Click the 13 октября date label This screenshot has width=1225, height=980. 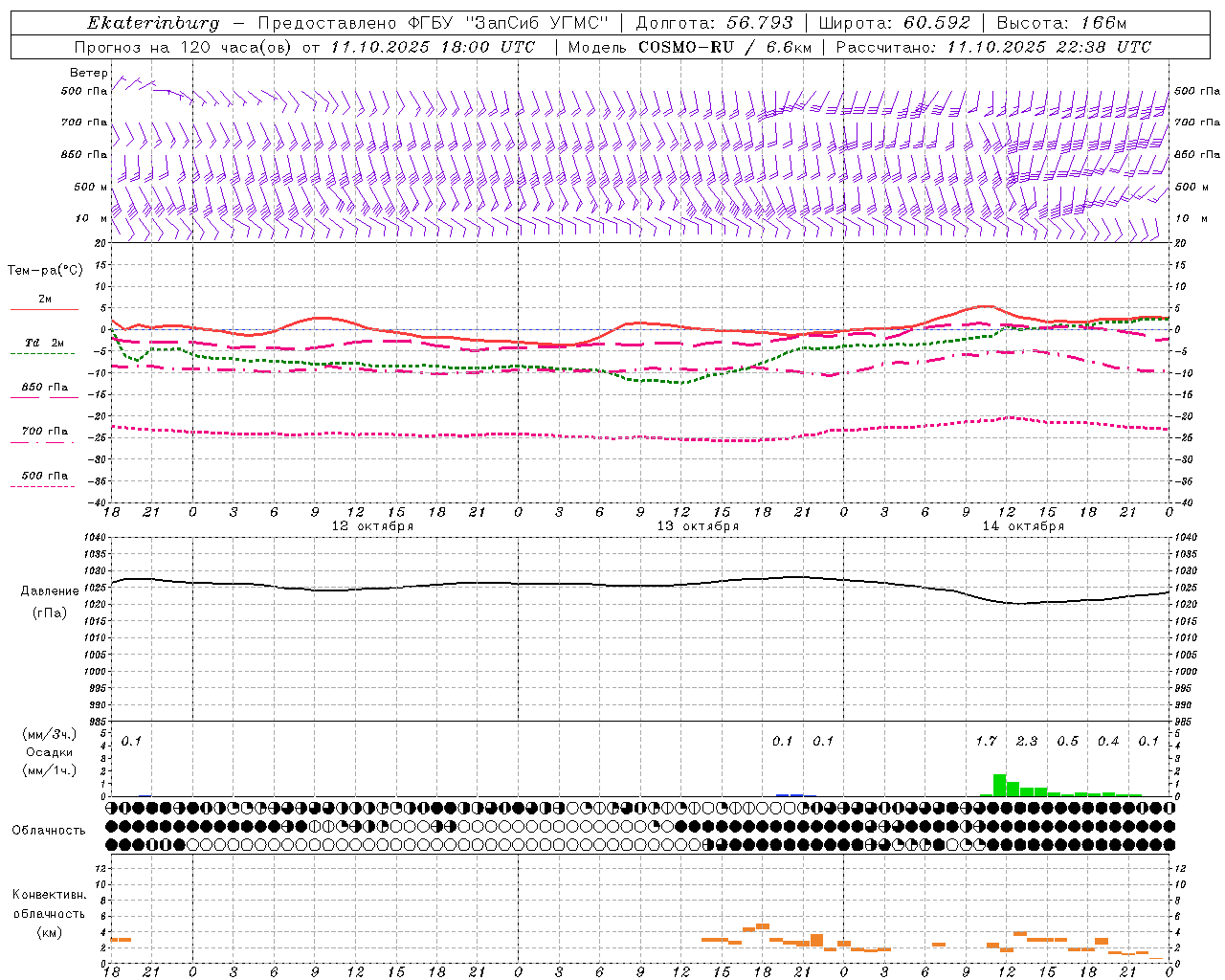pos(698,526)
